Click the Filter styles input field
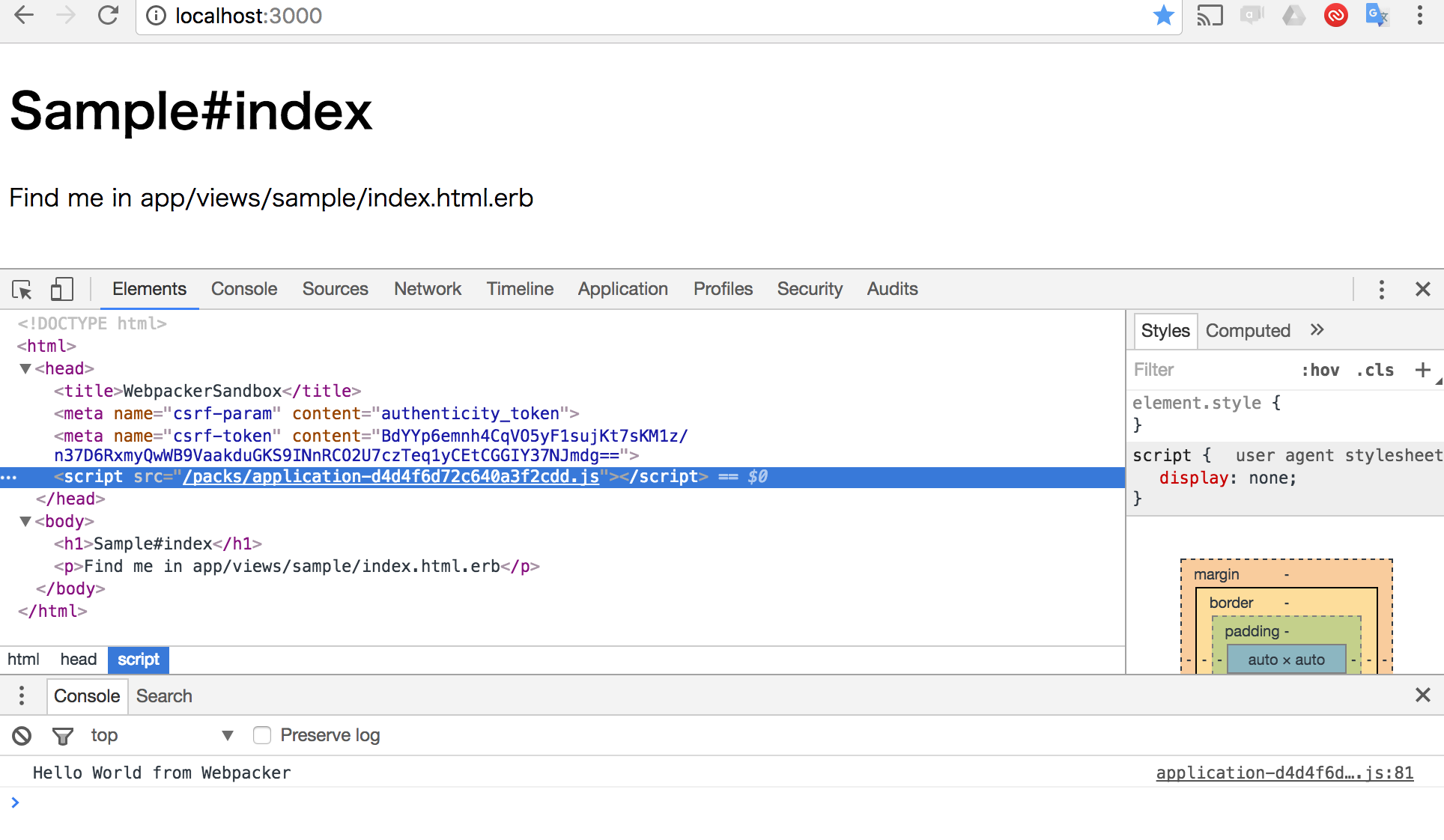The image size is (1444, 840). 1206,370
